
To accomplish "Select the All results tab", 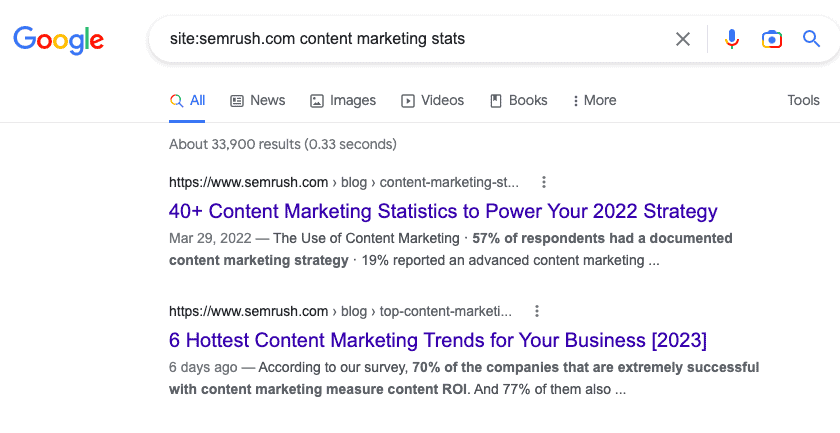I will (x=188, y=100).
